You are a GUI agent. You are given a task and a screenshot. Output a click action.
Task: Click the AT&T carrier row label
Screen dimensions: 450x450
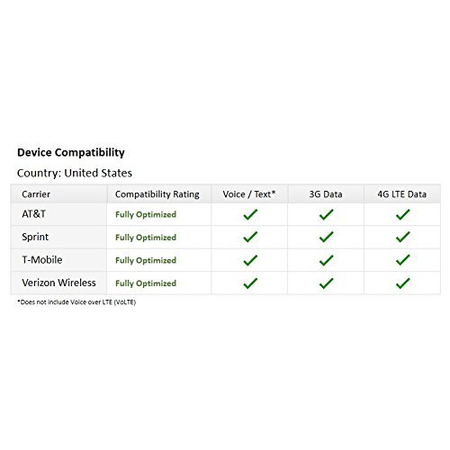[34, 214]
